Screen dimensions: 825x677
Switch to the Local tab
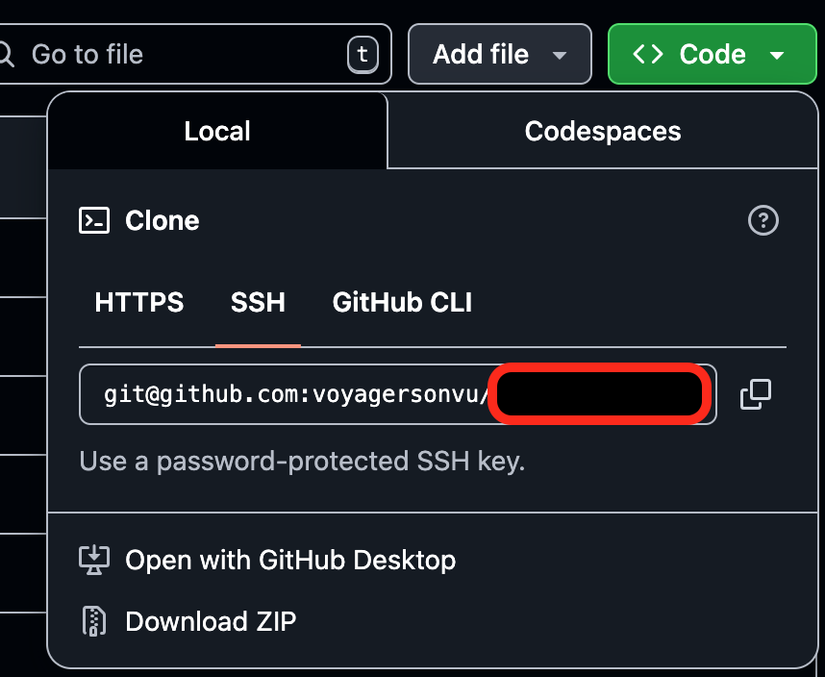217,131
